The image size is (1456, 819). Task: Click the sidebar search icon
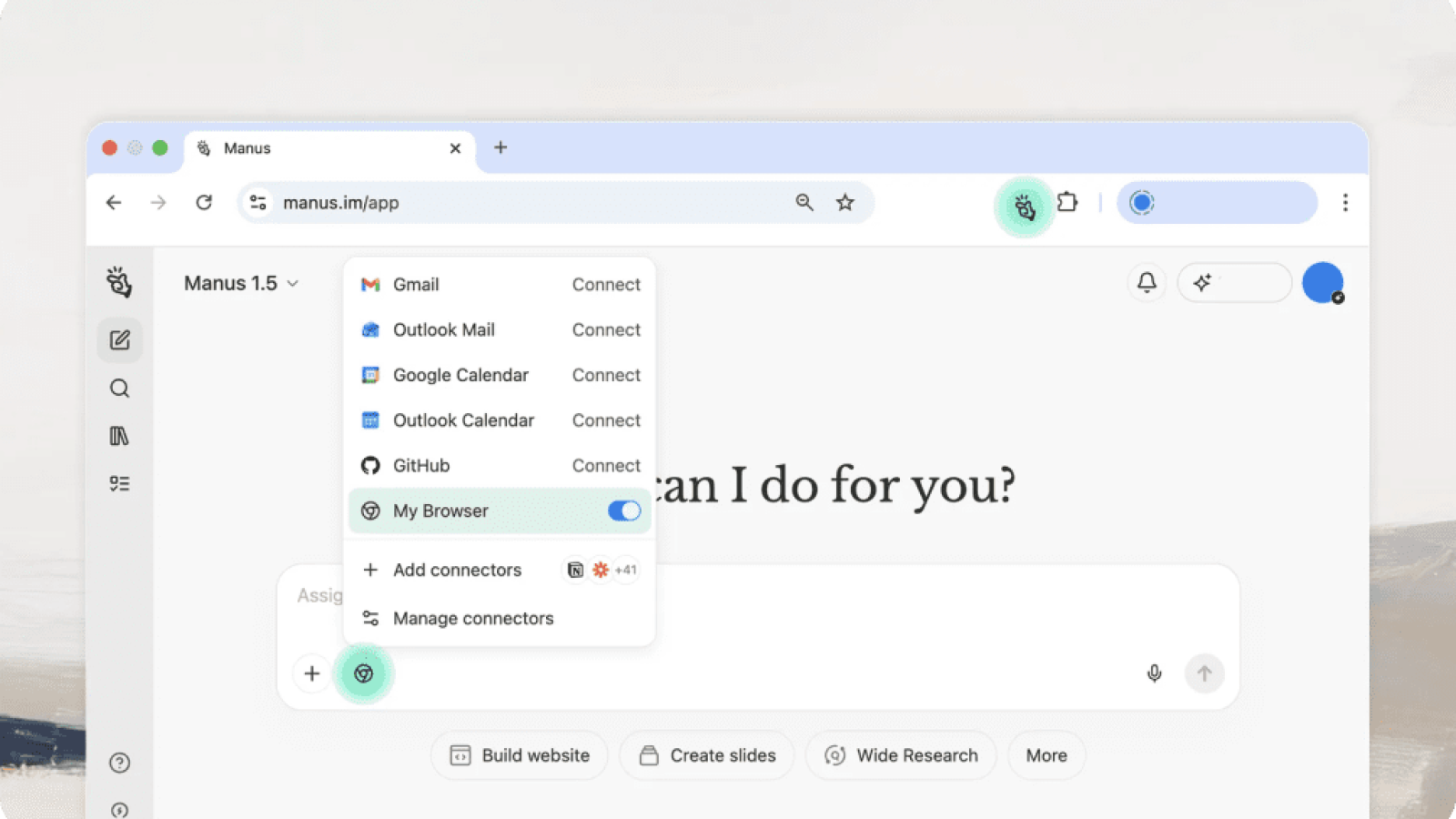coord(119,389)
